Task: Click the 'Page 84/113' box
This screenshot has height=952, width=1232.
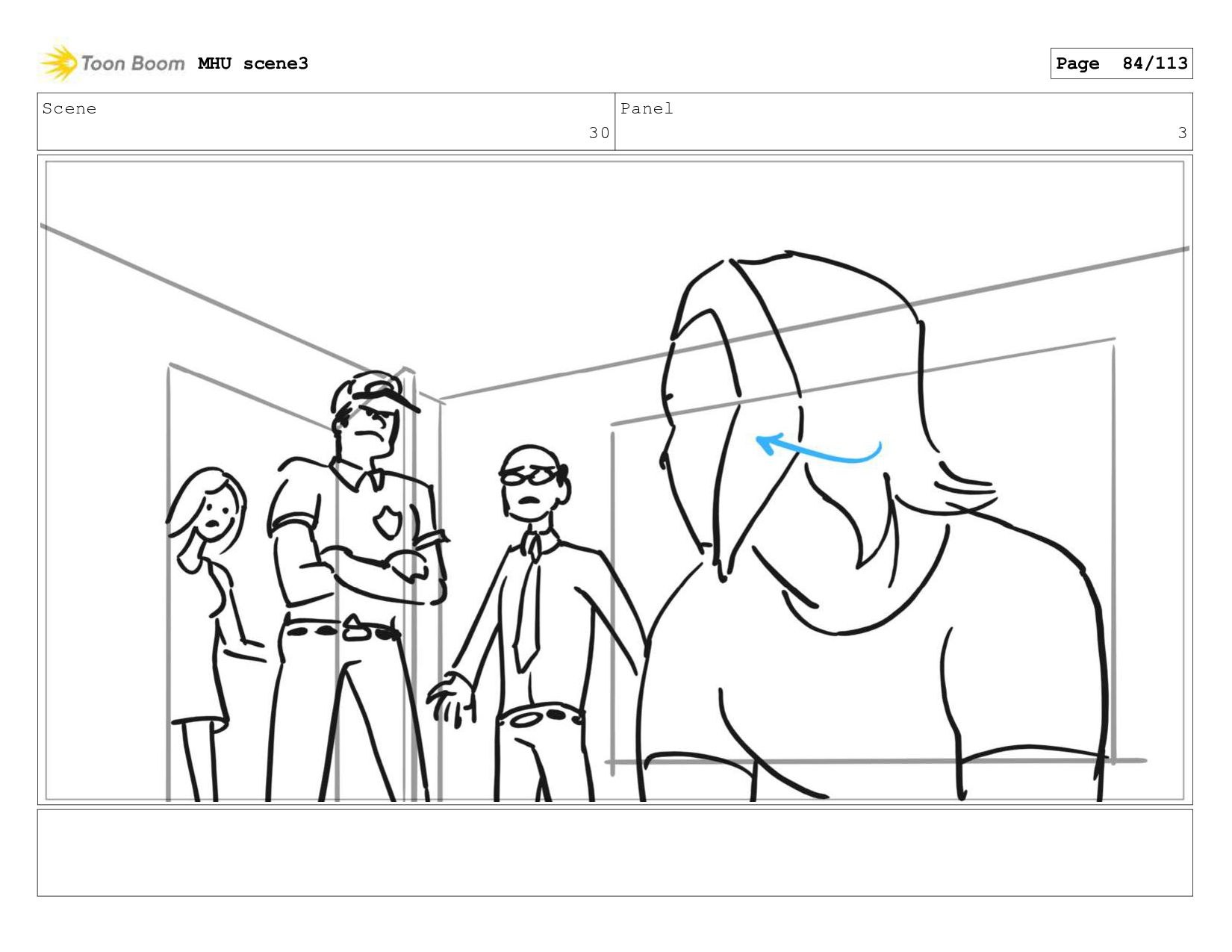Action: (1121, 63)
